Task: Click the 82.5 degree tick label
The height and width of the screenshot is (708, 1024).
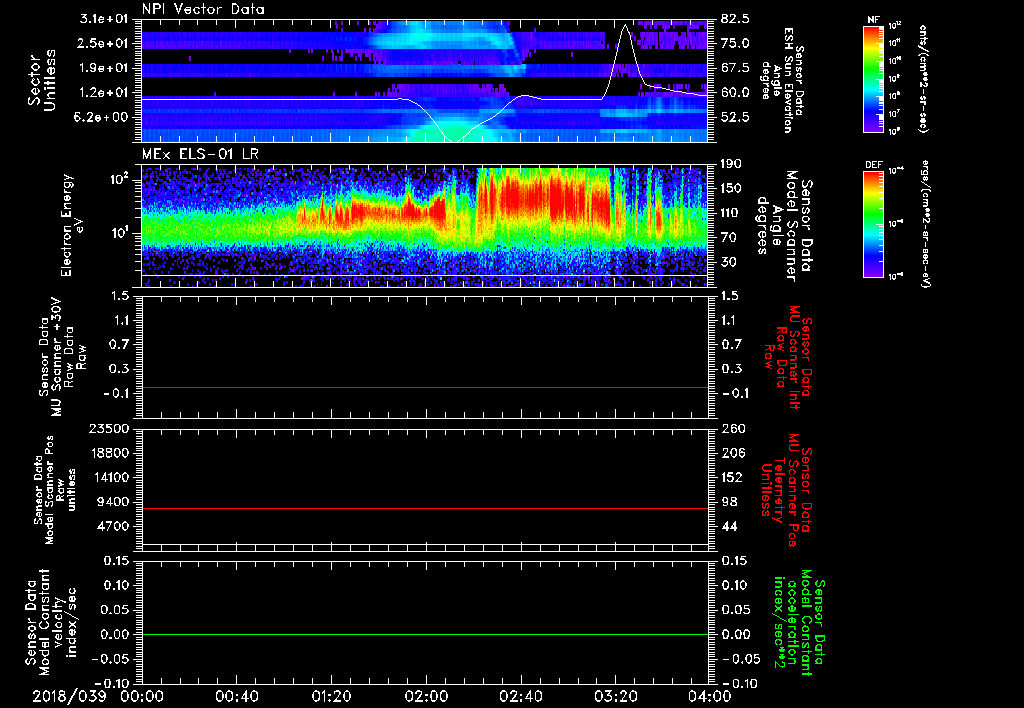Action: click(x=735, y=19)
